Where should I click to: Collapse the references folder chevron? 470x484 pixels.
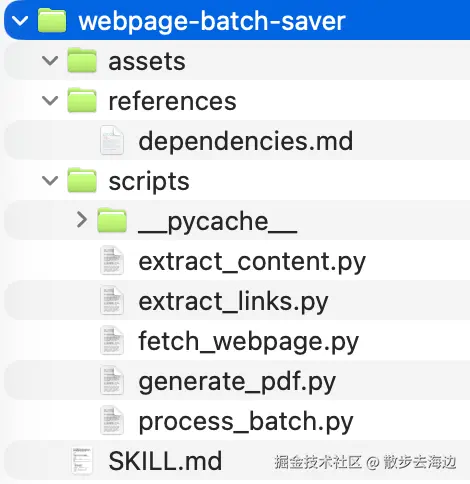(50, 101)
